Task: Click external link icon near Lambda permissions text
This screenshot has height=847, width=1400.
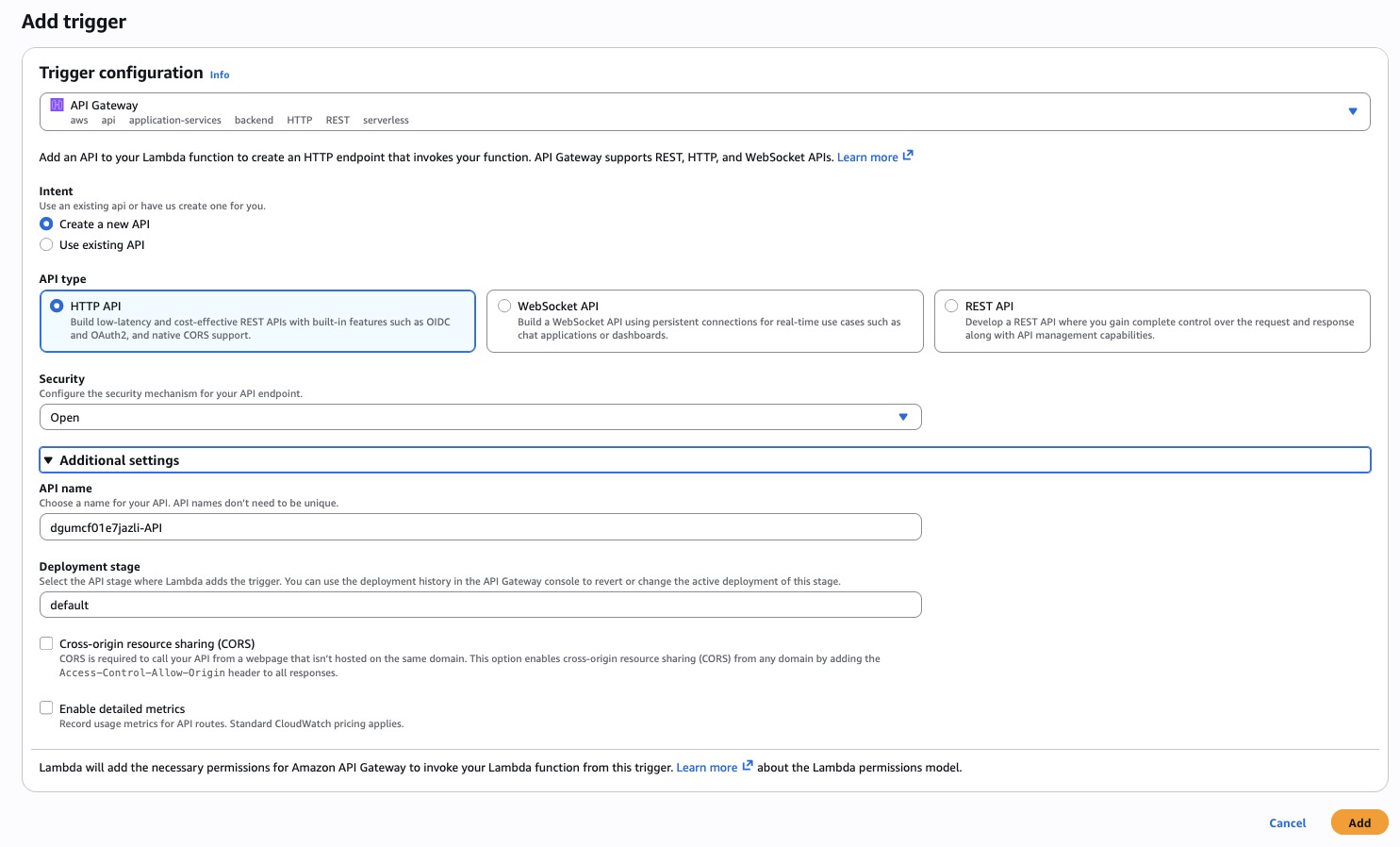Action: pyautogui.click(x=748, y=766)
